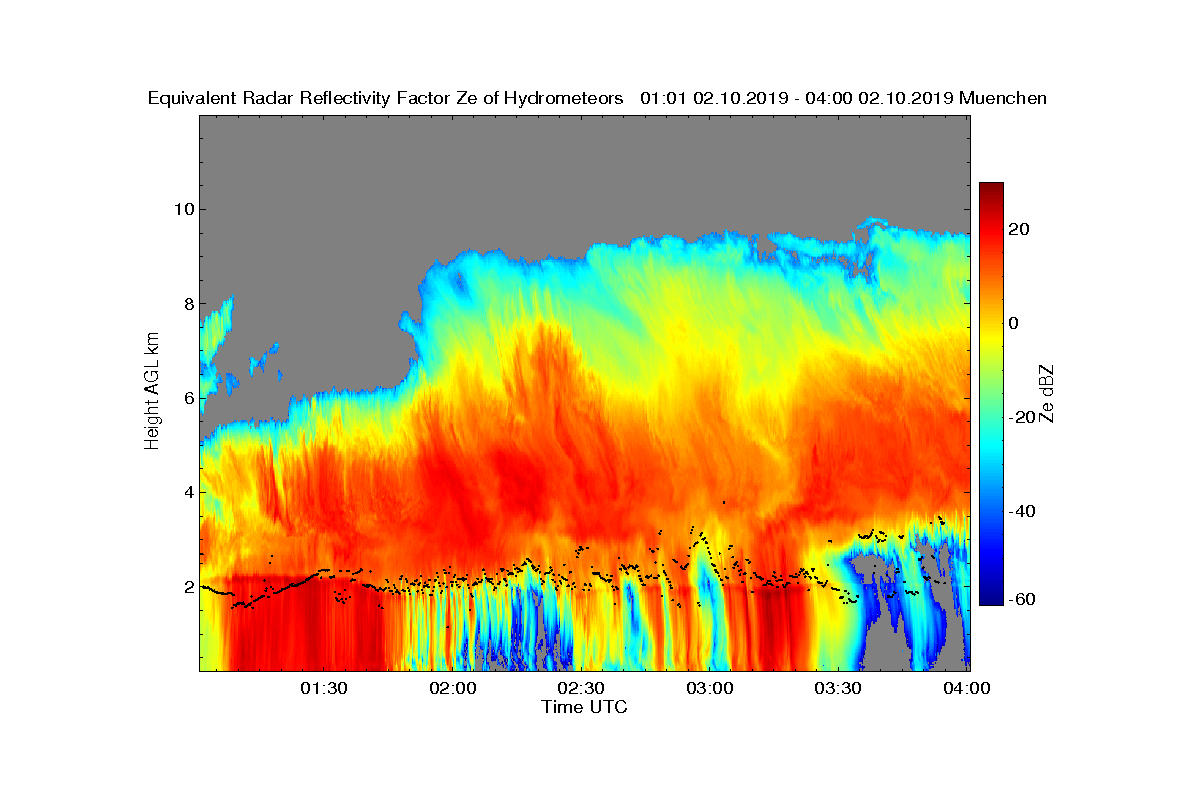Click the Height AGL km axis title
1200x800 pixels.
tap(152, 392)
